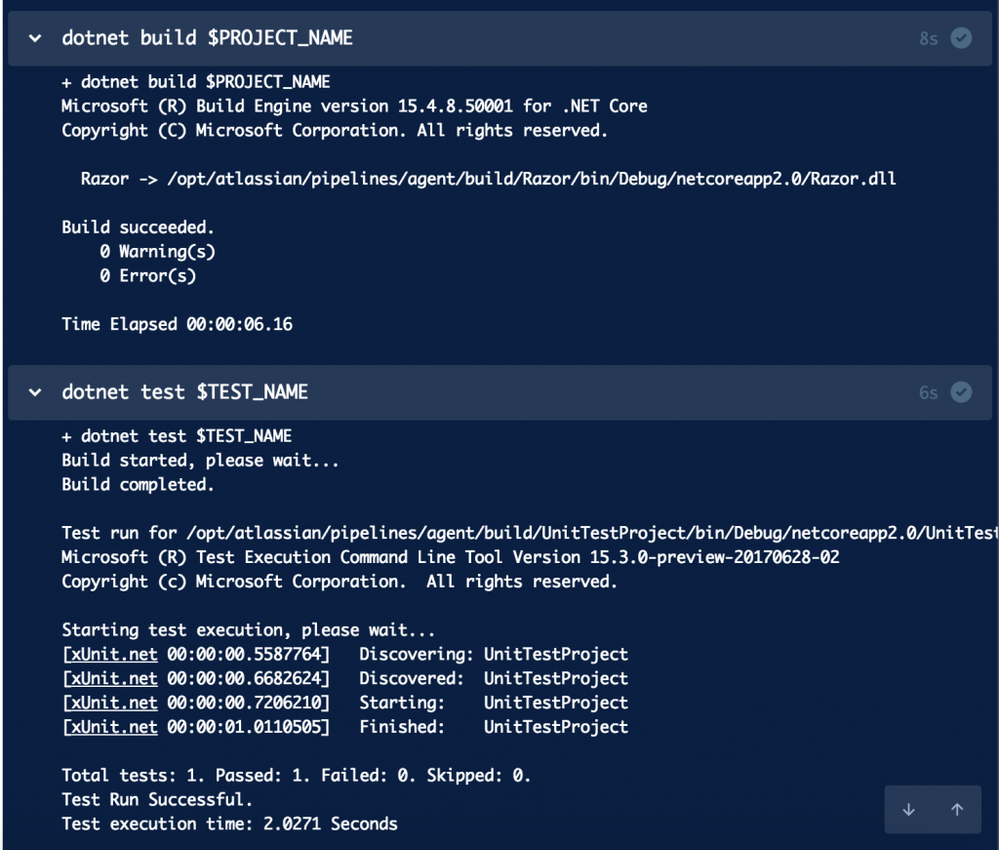Click the 8s duration on build step
This screenshot has width=999, height=850.
click(928, 39)
